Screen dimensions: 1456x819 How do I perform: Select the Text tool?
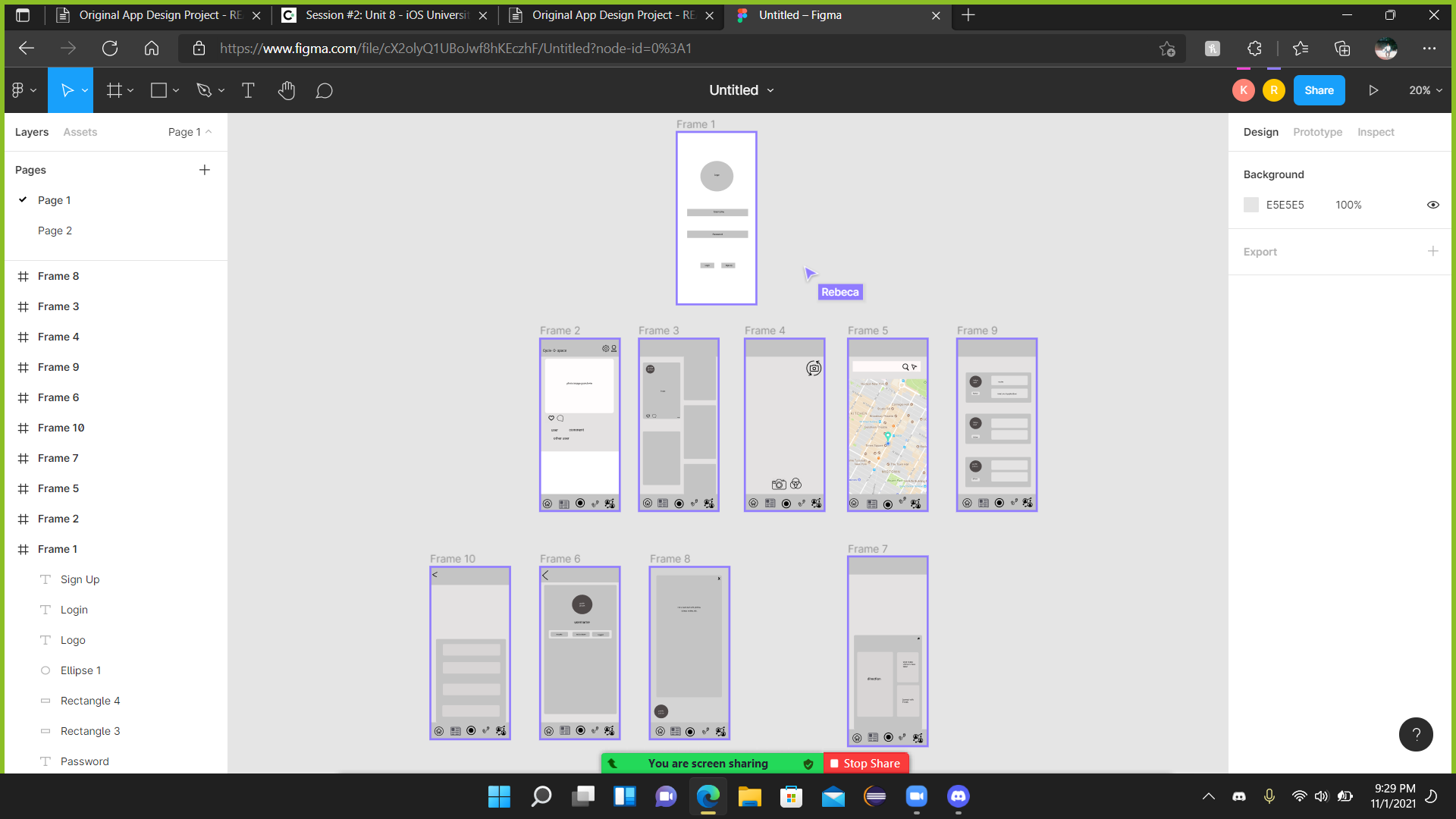point(248,90)
